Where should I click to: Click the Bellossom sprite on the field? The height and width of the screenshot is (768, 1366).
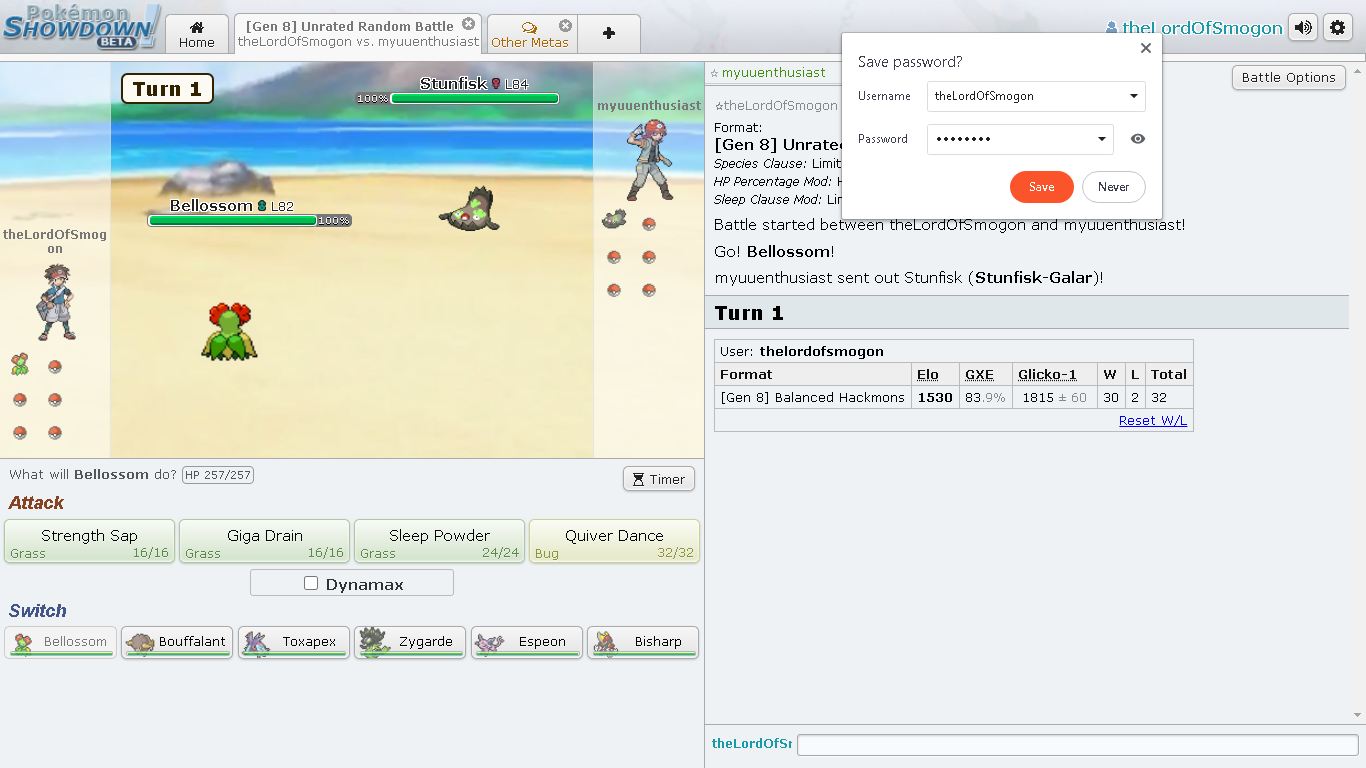tap(230, 332)
